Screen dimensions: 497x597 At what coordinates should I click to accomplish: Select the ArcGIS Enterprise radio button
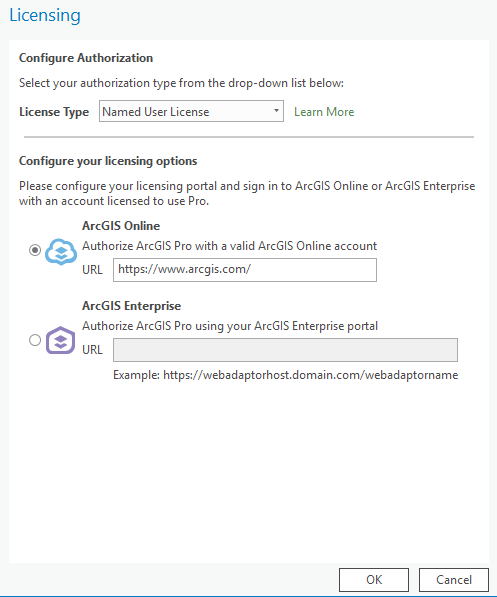point(35,340)
